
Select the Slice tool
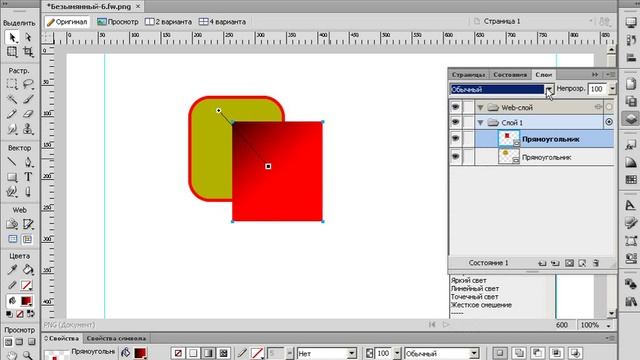click(x=28, y=224)
